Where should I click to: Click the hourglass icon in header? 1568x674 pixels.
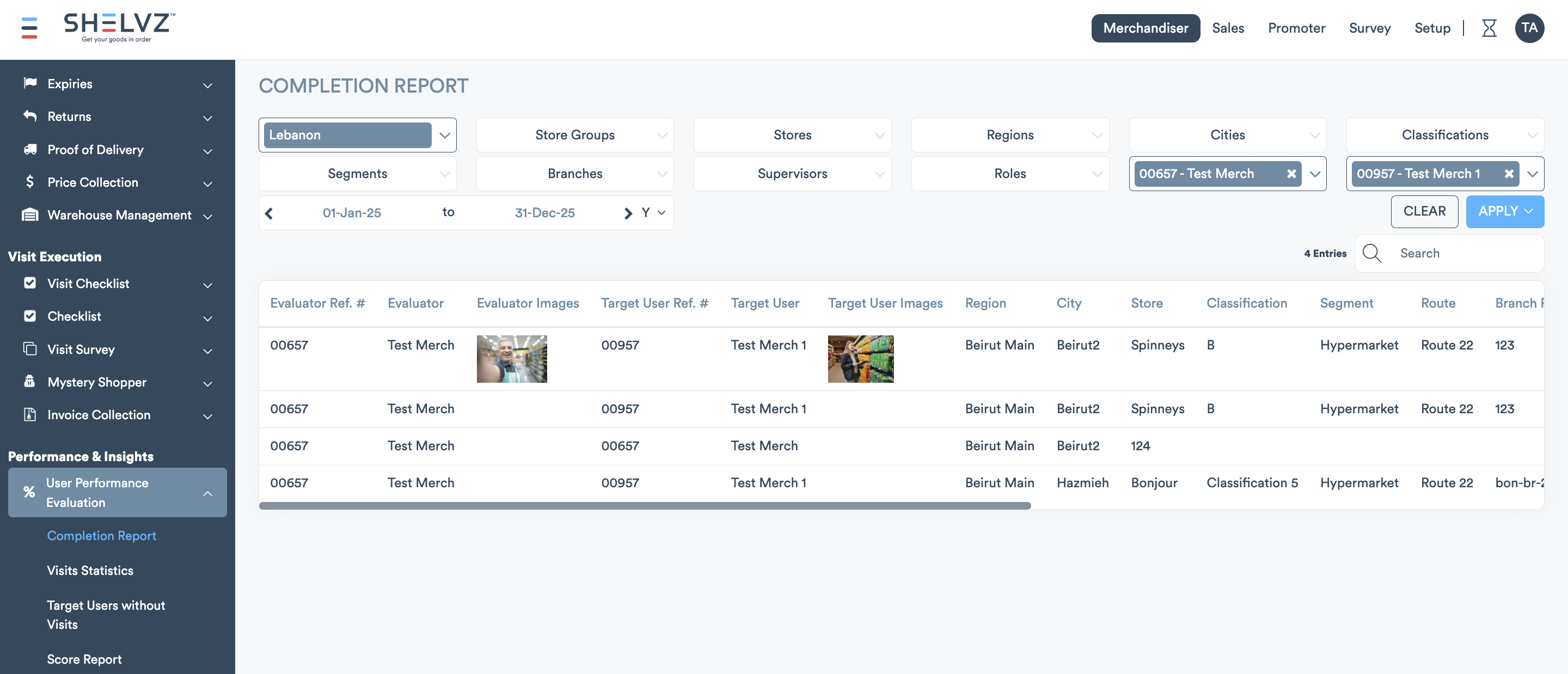point(1489,28)
